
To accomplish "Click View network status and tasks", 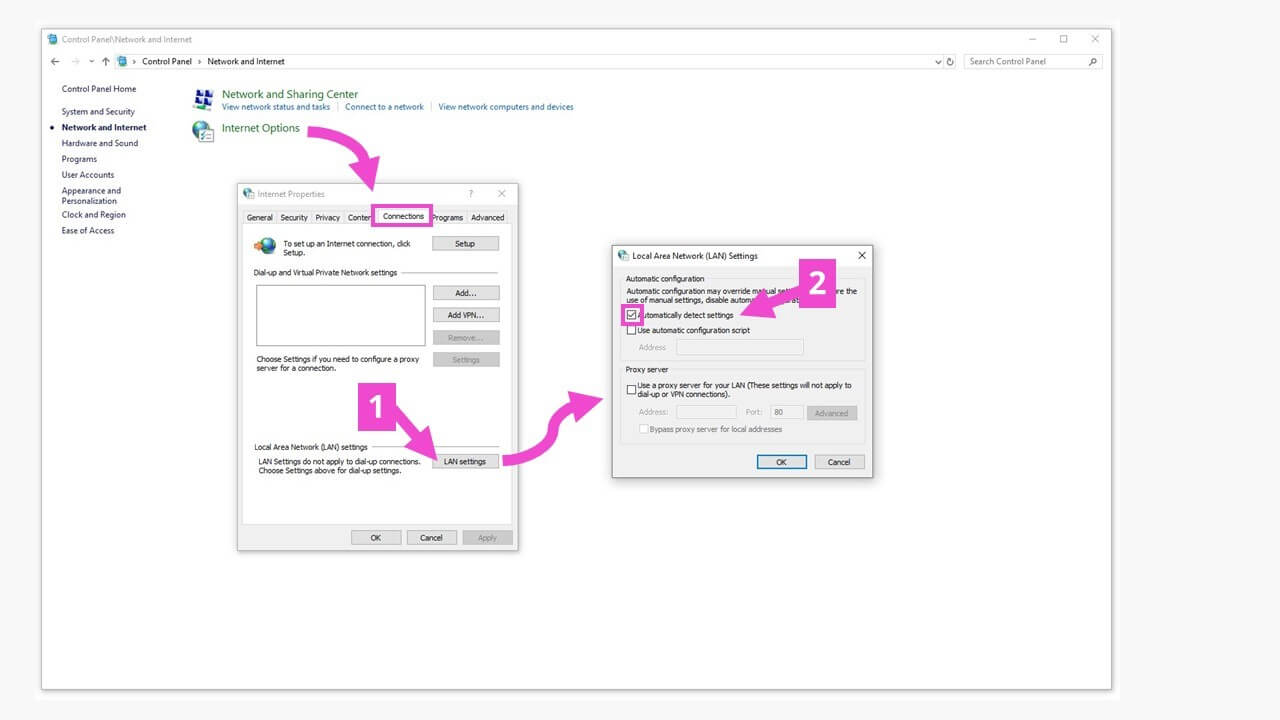I will click(x=276, y=107).
